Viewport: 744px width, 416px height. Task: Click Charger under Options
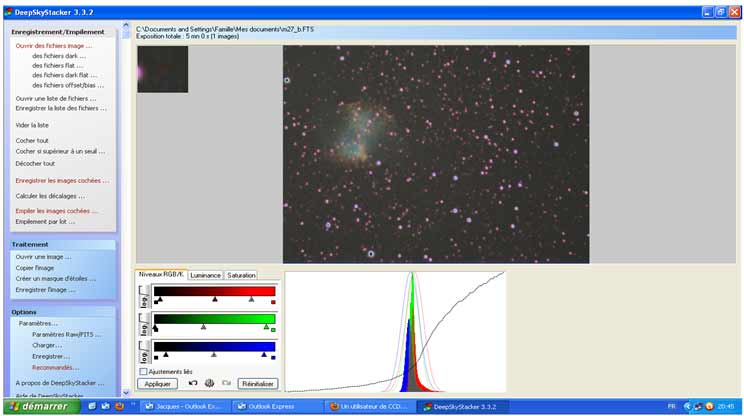tap(47, 345)
